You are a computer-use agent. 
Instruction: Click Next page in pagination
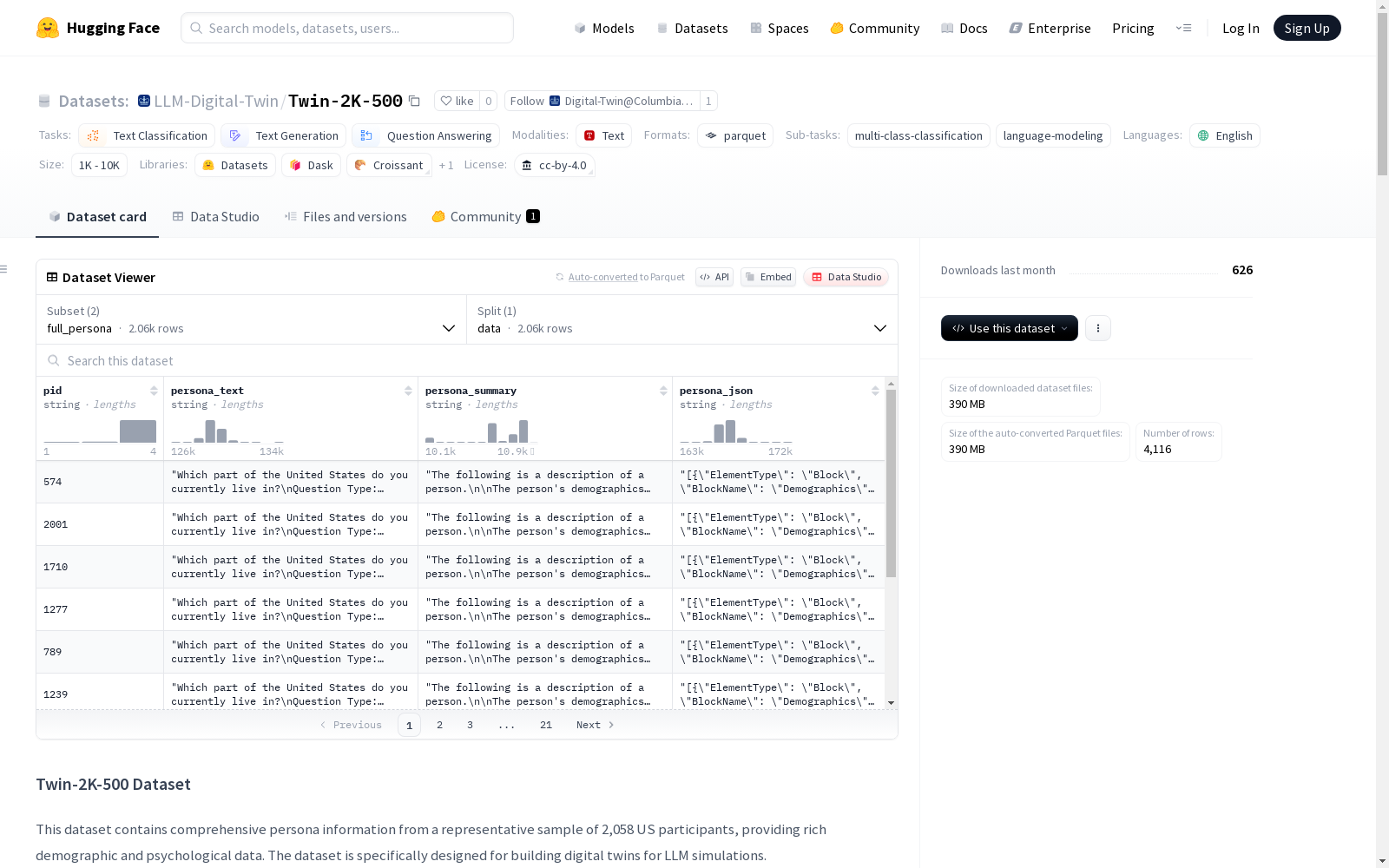point(596,725)
